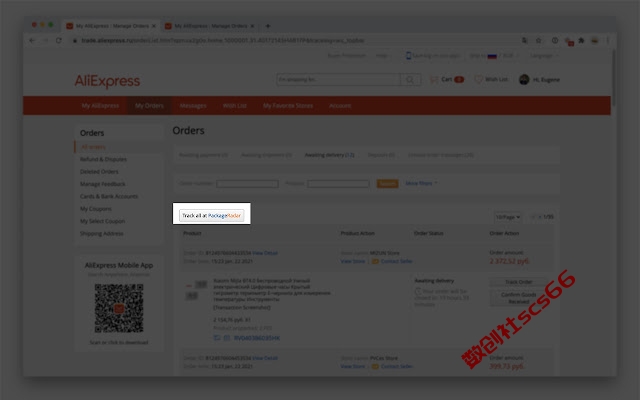Image resolution: width=640 pixels, height=400 pixels.
Task: Click the Product filter input field
Action: pyautogui.click(x=338, y=184)
